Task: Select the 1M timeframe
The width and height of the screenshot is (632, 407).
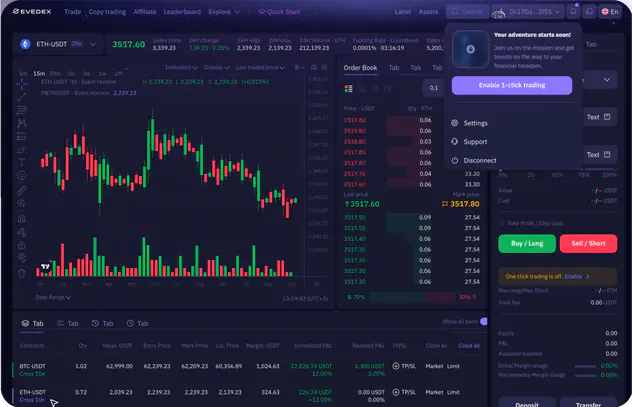Action: [x=118, y=73]
